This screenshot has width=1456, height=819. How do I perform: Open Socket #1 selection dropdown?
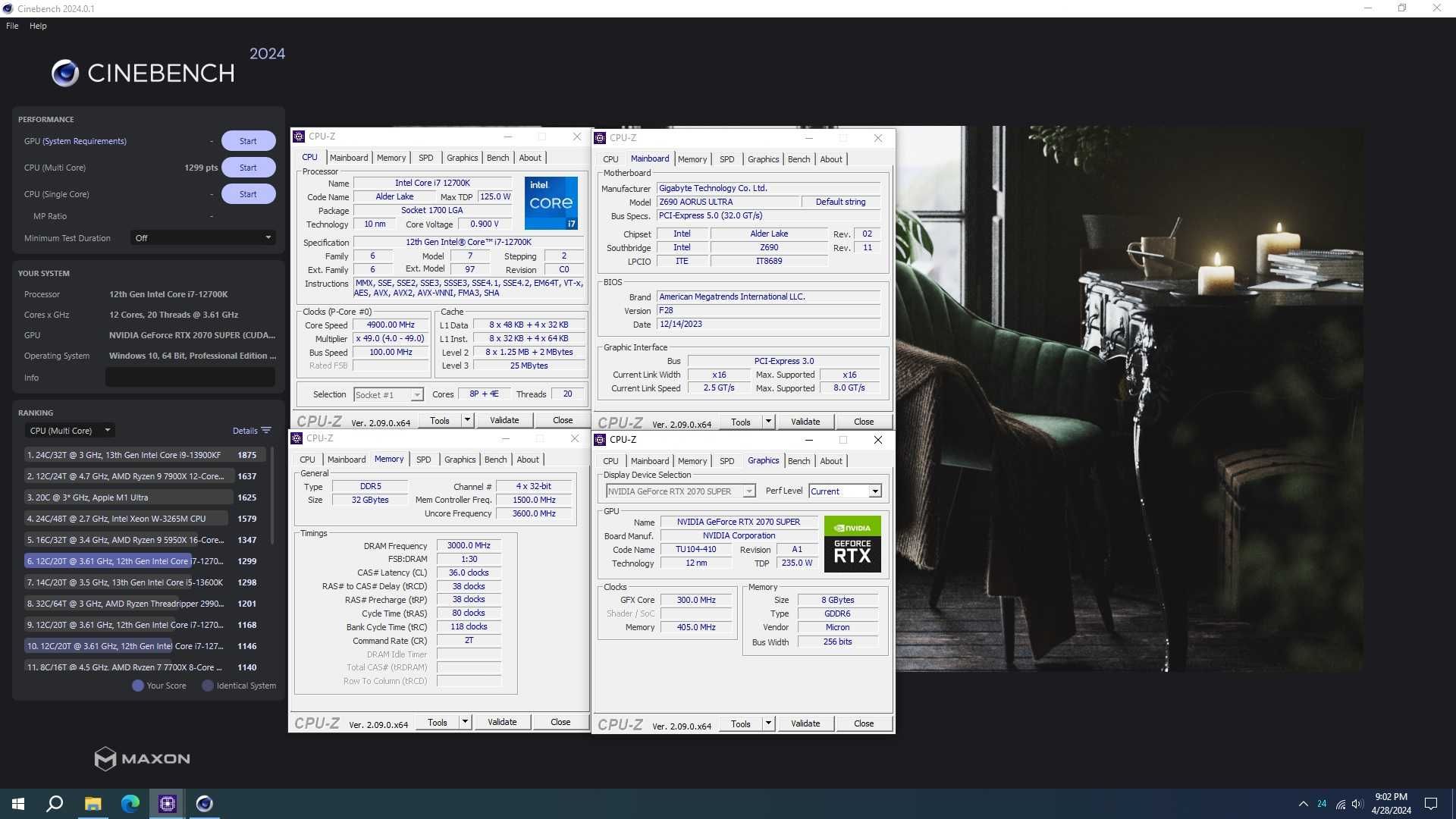click(x=388, y=395)
